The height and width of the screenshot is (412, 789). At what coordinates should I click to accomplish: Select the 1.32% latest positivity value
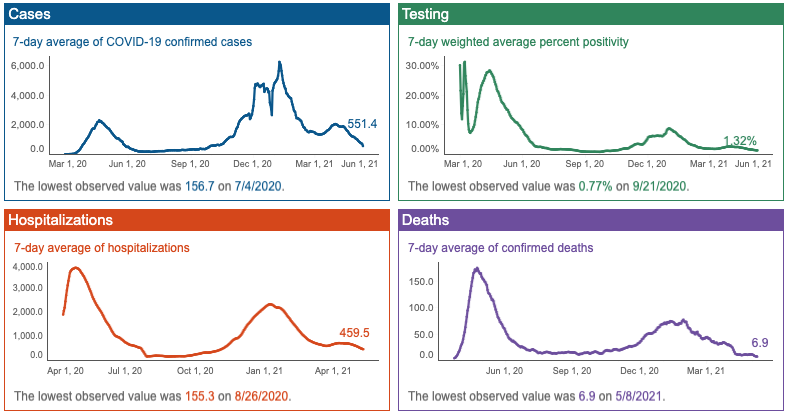(740, 141)
